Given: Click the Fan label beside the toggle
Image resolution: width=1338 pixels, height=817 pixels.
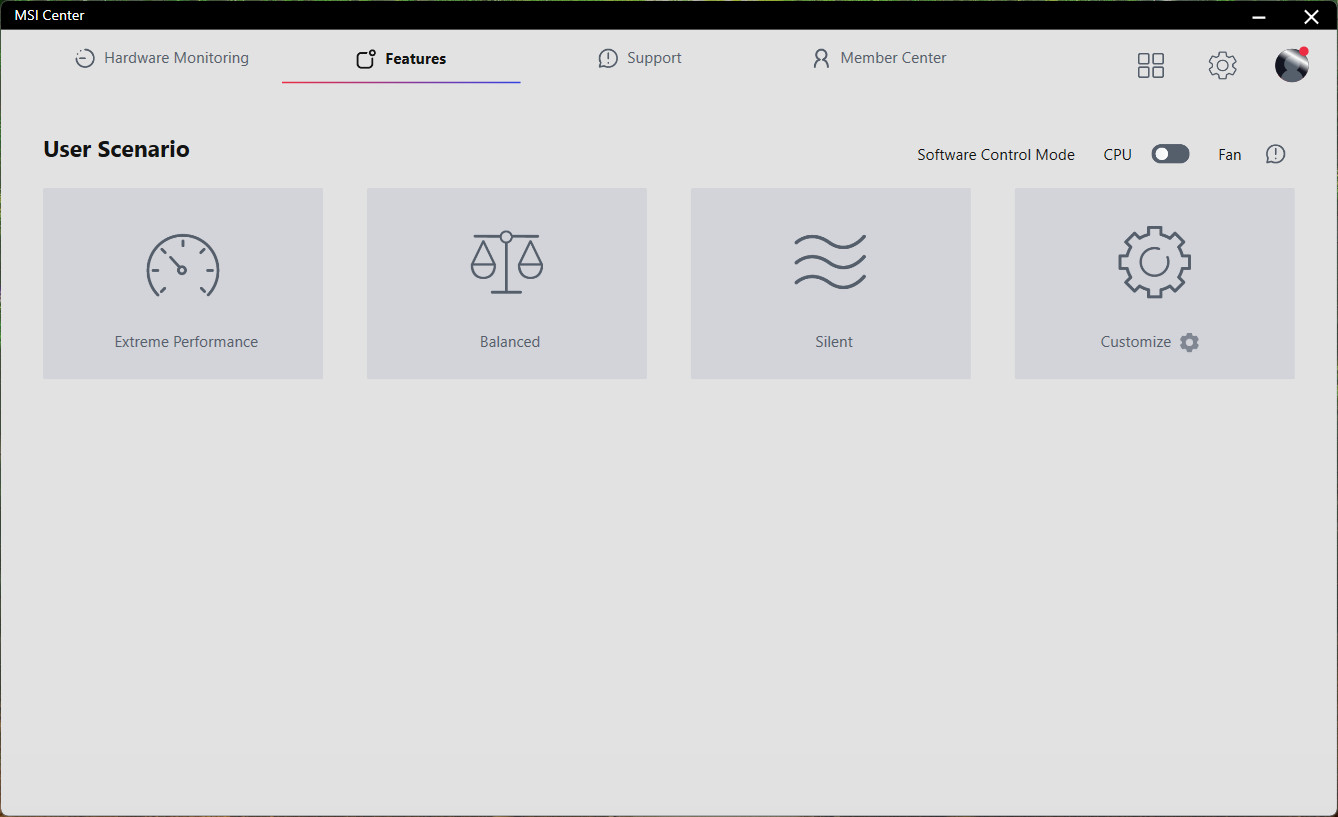Looking at the screenshot, I should tap(1230, 155).
